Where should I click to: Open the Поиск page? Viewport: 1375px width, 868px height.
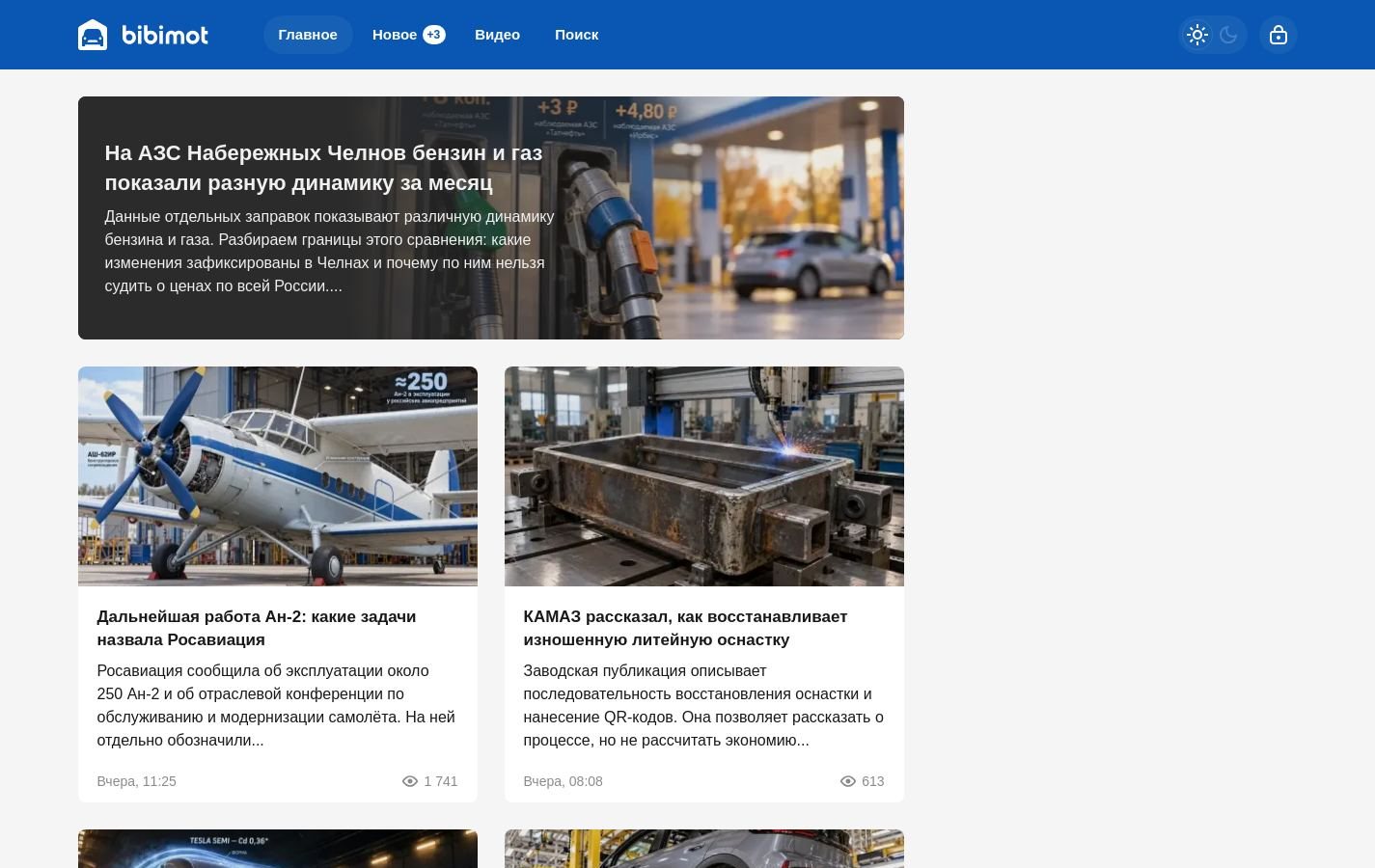coord(577,35)
